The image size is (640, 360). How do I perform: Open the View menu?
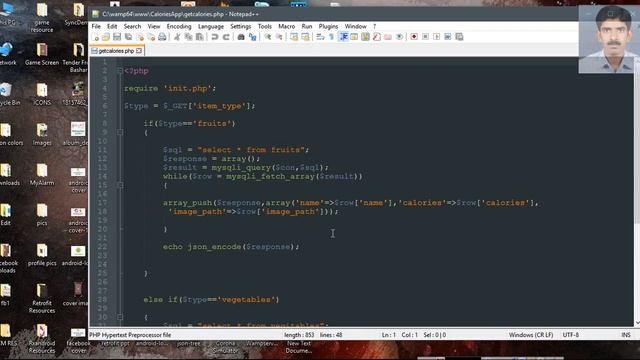(153, 26)
